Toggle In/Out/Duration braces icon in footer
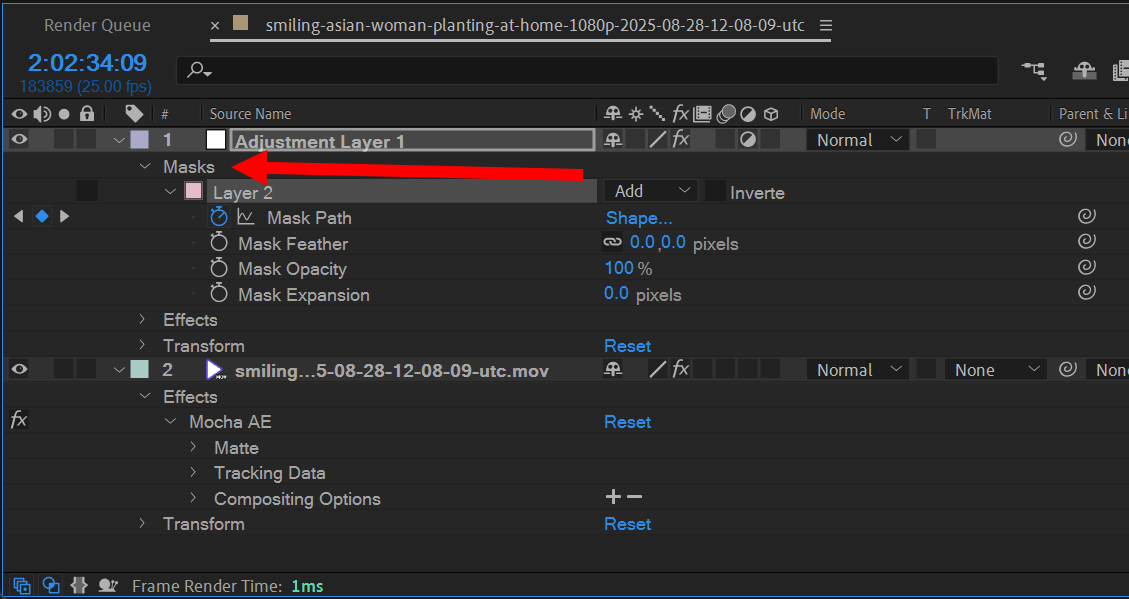Image resolution: width=1129 pixels, height=599 pixels. 78,586
